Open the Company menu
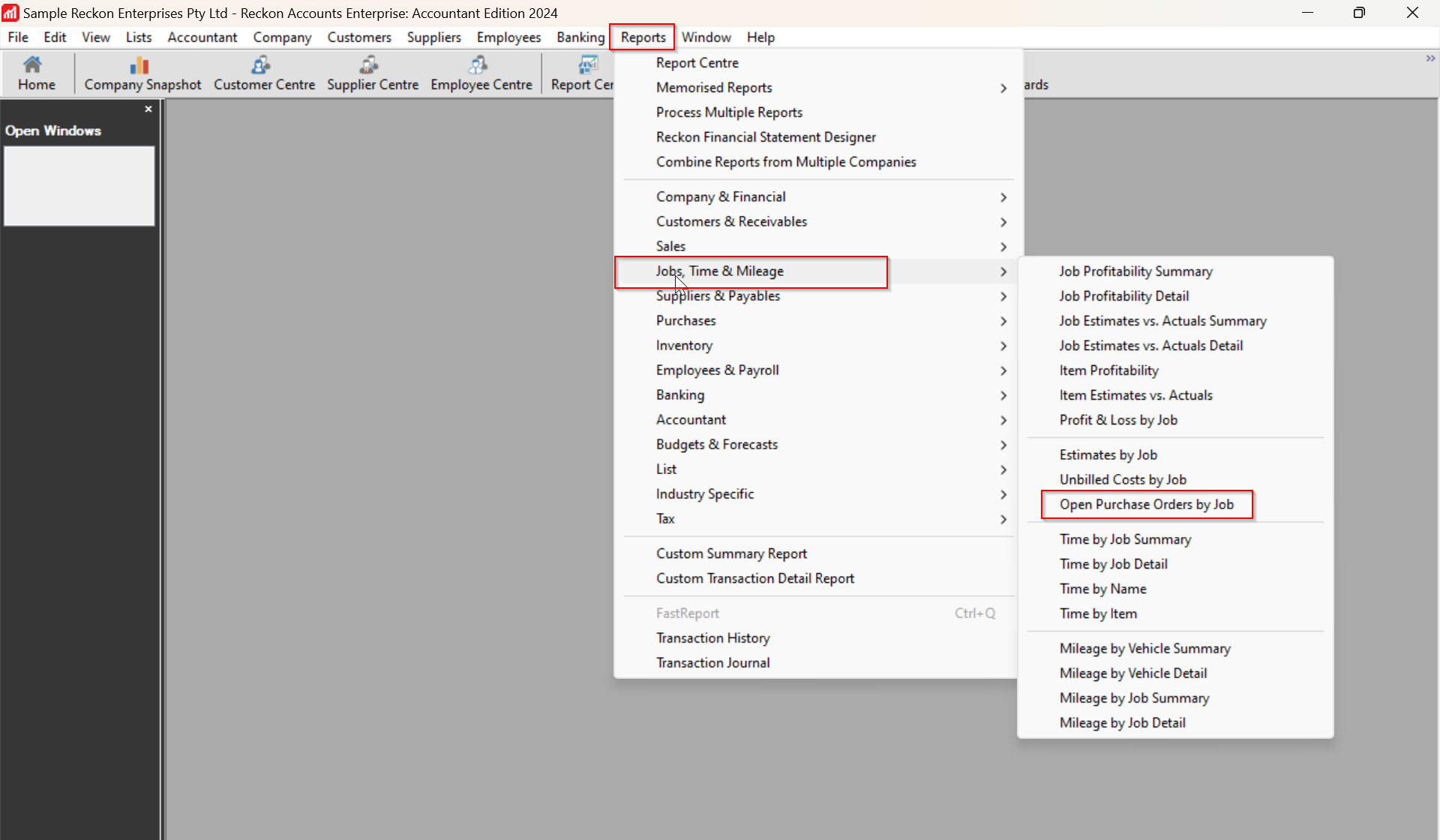Image resolution: width=1440 pixels, height=840 pixels. pyautogui.click(x=282, y=37)
